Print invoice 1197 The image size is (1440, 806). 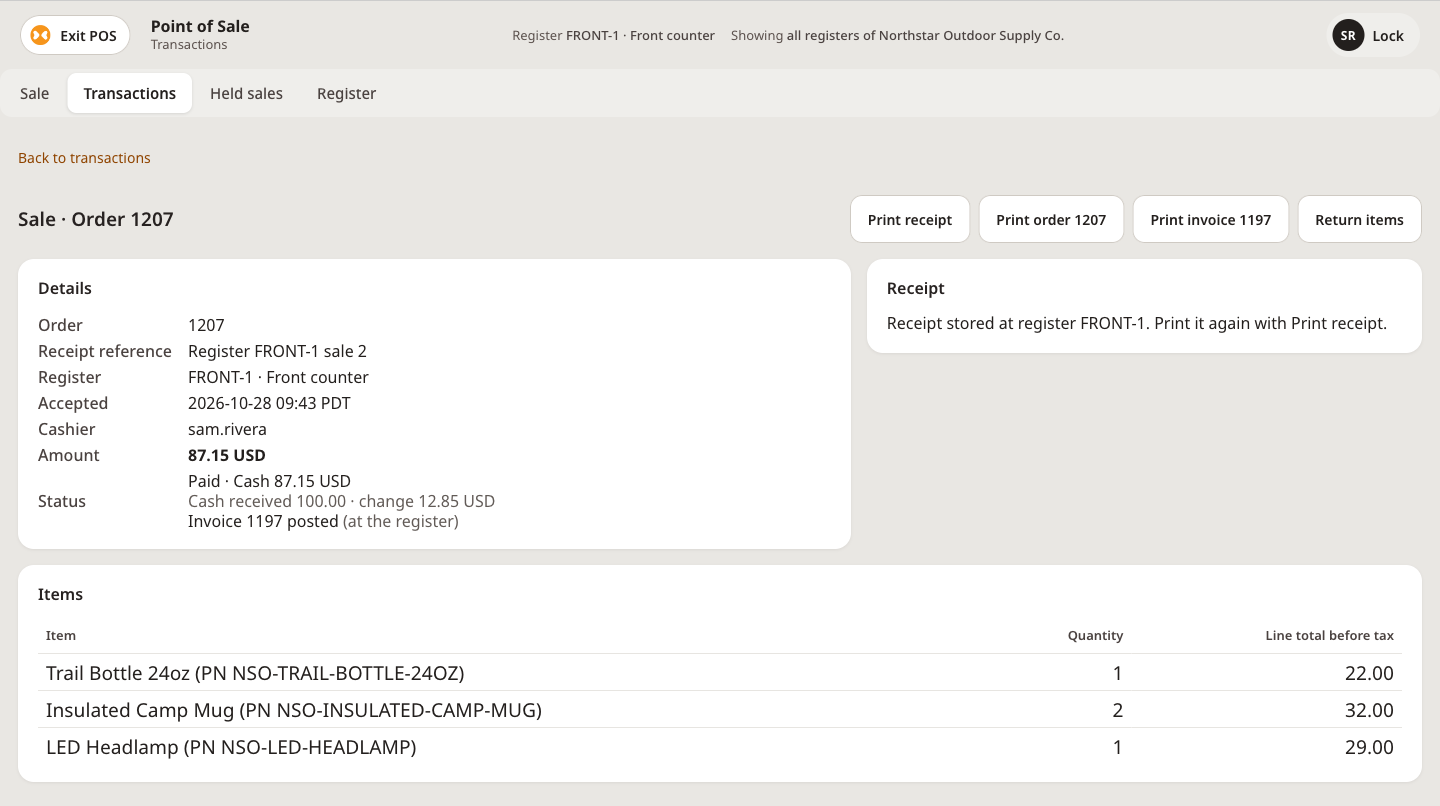[x=1210, y=219]
